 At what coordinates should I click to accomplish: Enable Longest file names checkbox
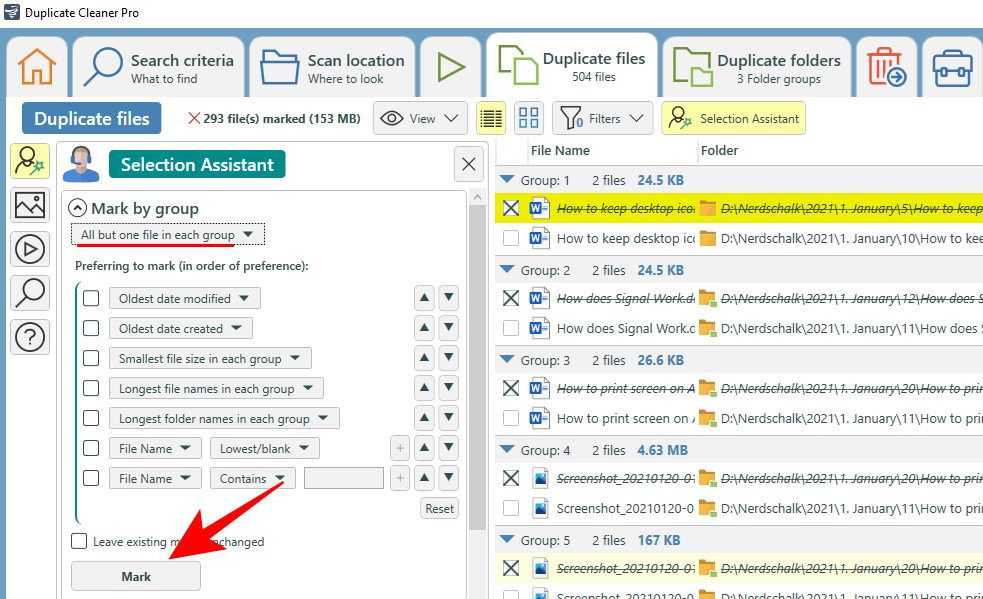point(91,388)
